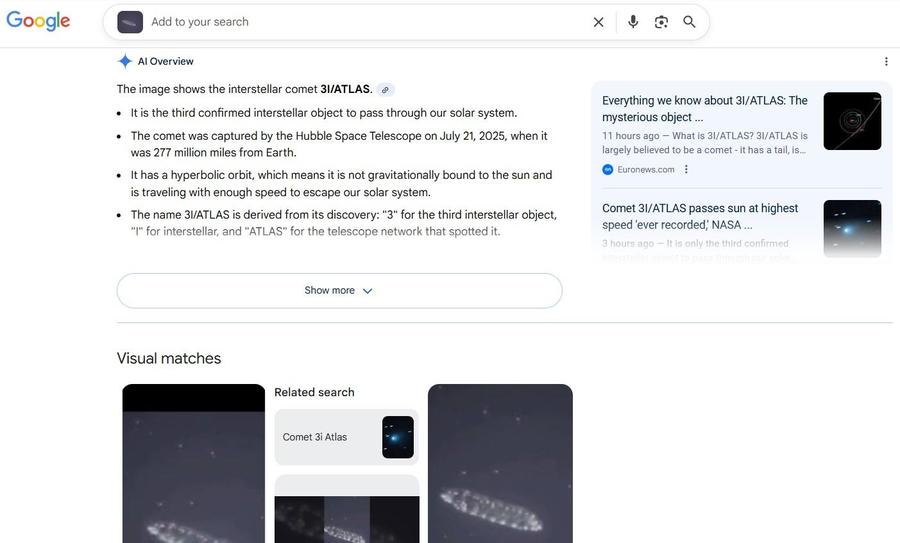The image size is (900, 543).
Task: Open first visual match image on left
Action: click(193, 464)
